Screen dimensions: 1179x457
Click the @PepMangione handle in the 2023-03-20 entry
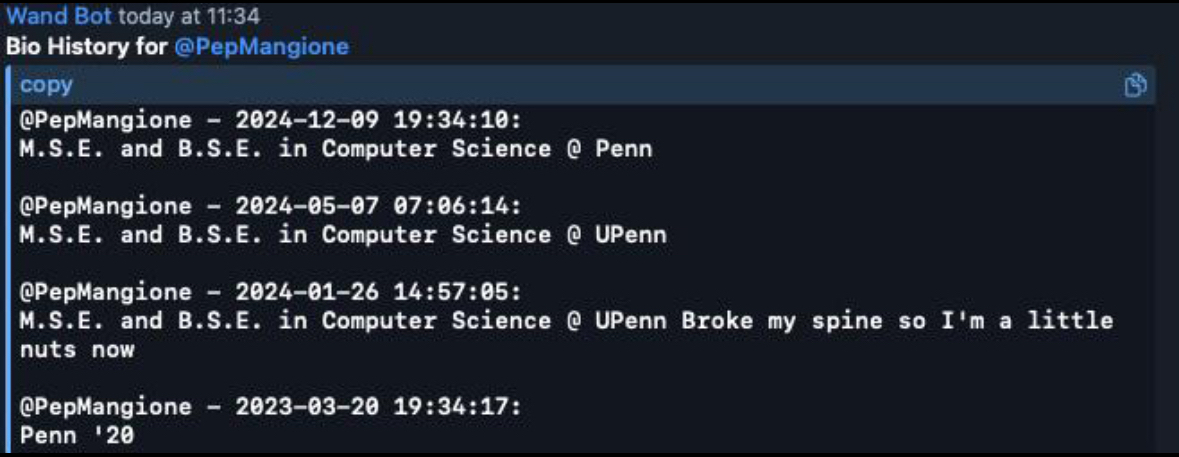point(105,407)
